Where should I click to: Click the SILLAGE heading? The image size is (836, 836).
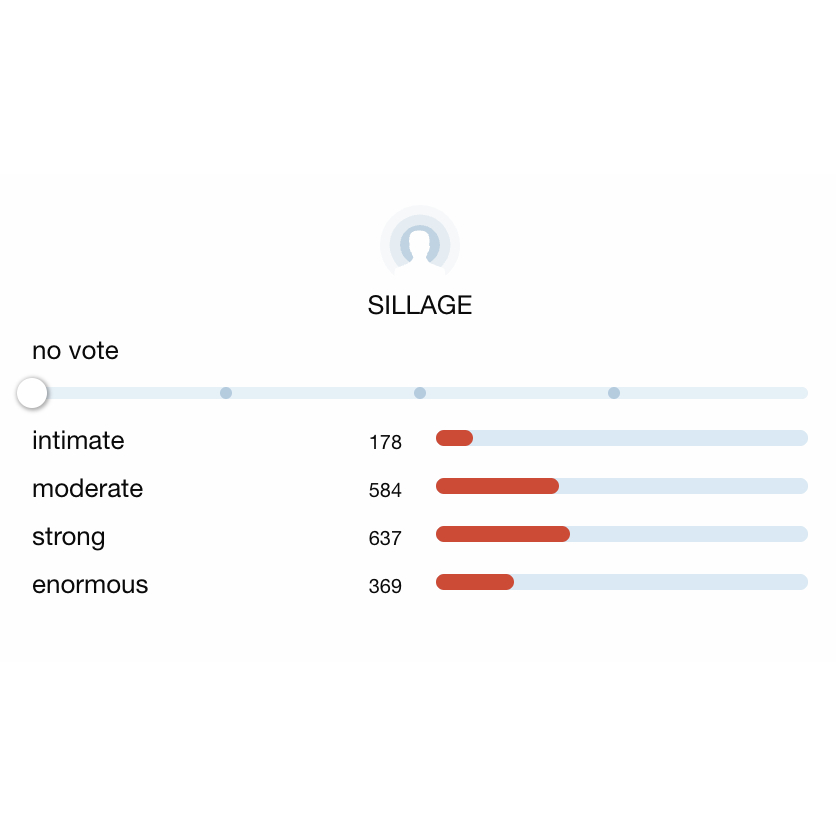pyautogui.click(x=420, y=306)
